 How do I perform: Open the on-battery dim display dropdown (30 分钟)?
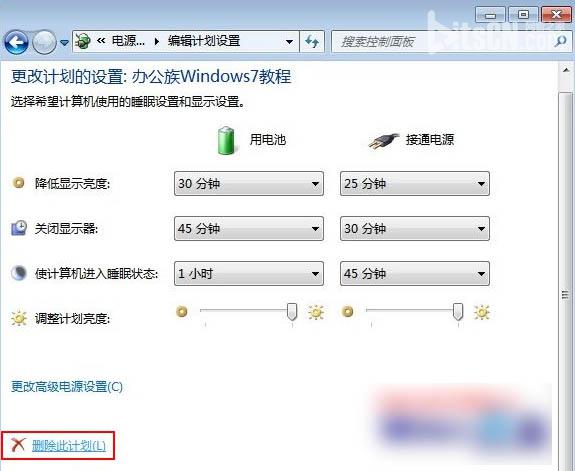coord(249,183)
